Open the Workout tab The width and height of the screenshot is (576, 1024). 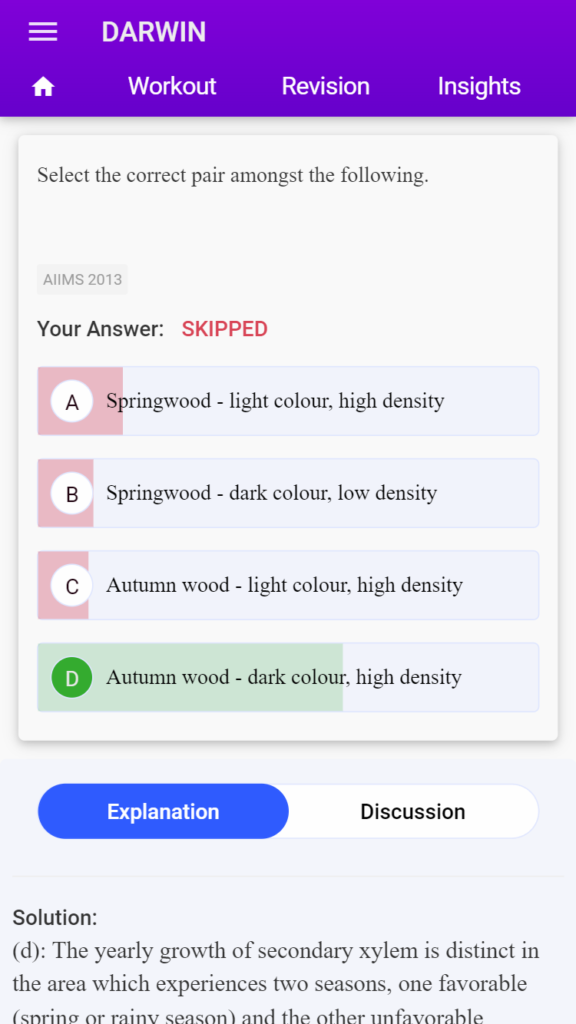[x=172, y=86]
